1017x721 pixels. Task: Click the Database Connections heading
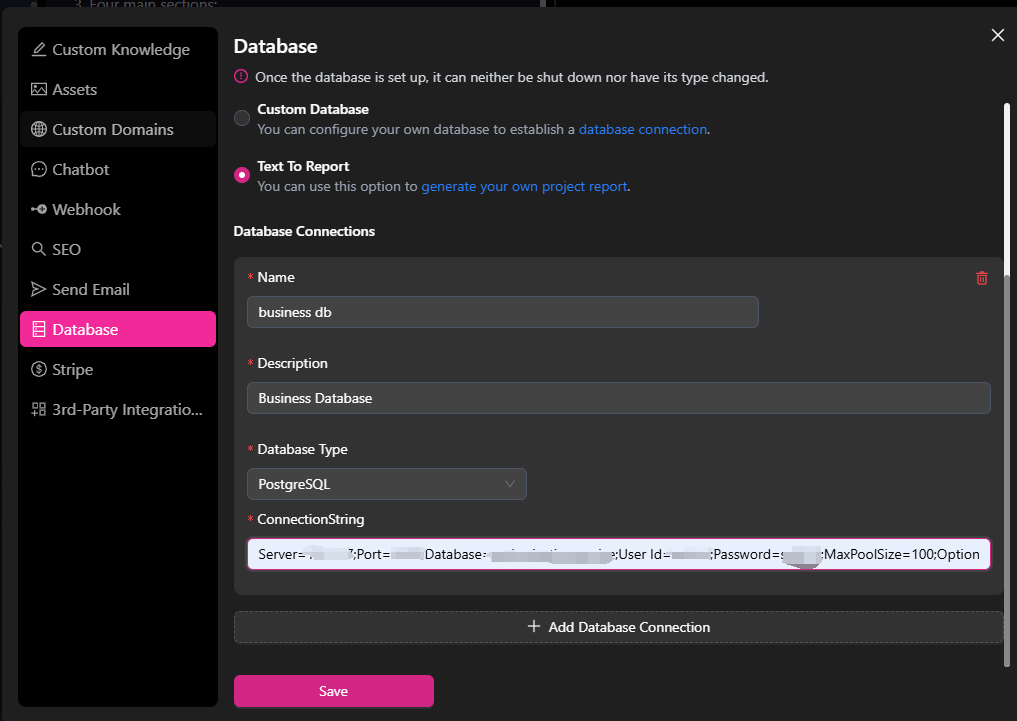pos(304,231)
